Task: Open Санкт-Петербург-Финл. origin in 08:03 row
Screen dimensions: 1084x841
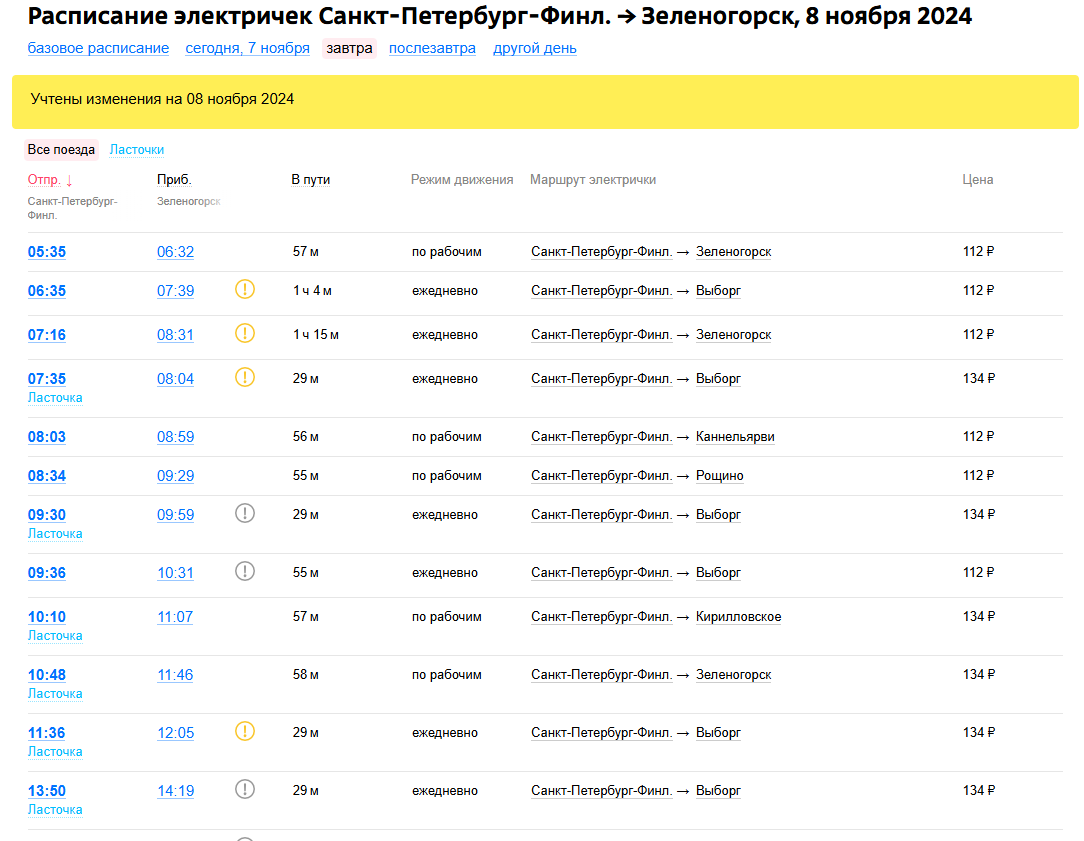Action: (x=601, y=437)
